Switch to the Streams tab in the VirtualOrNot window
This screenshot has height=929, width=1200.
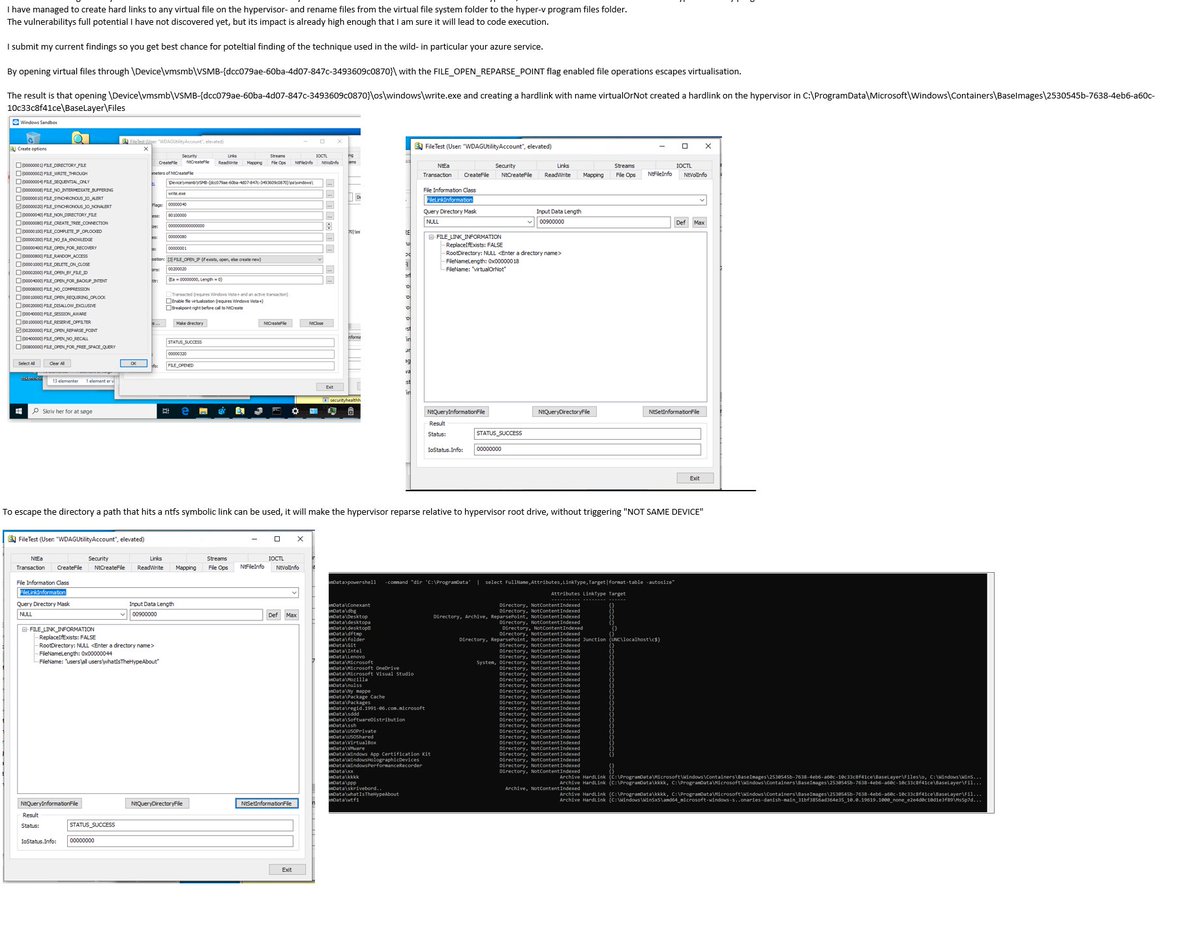(624, 165)
